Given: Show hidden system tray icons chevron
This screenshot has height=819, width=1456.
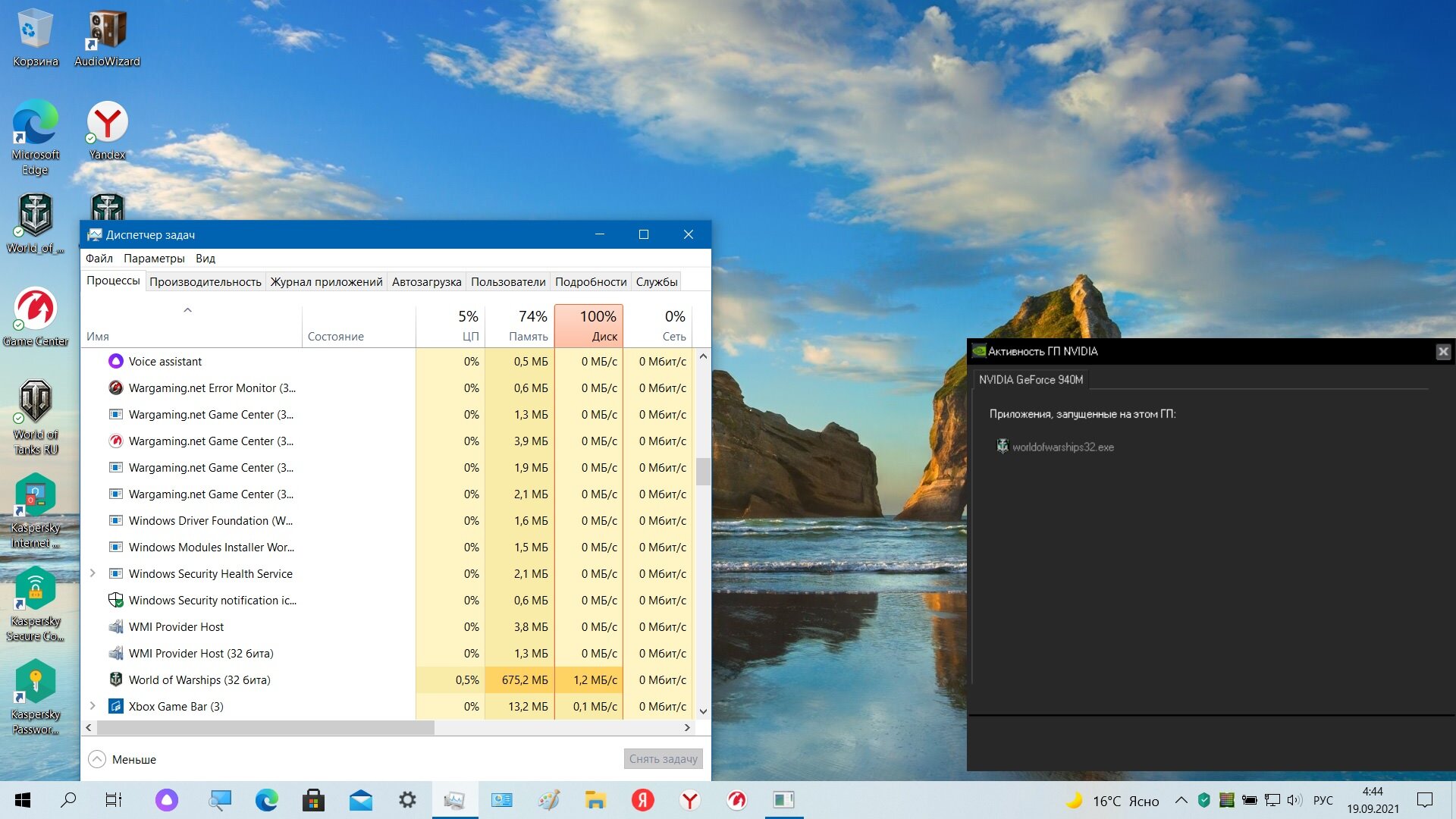Looking at the screenshot, I should click(x=1181, y=800).
